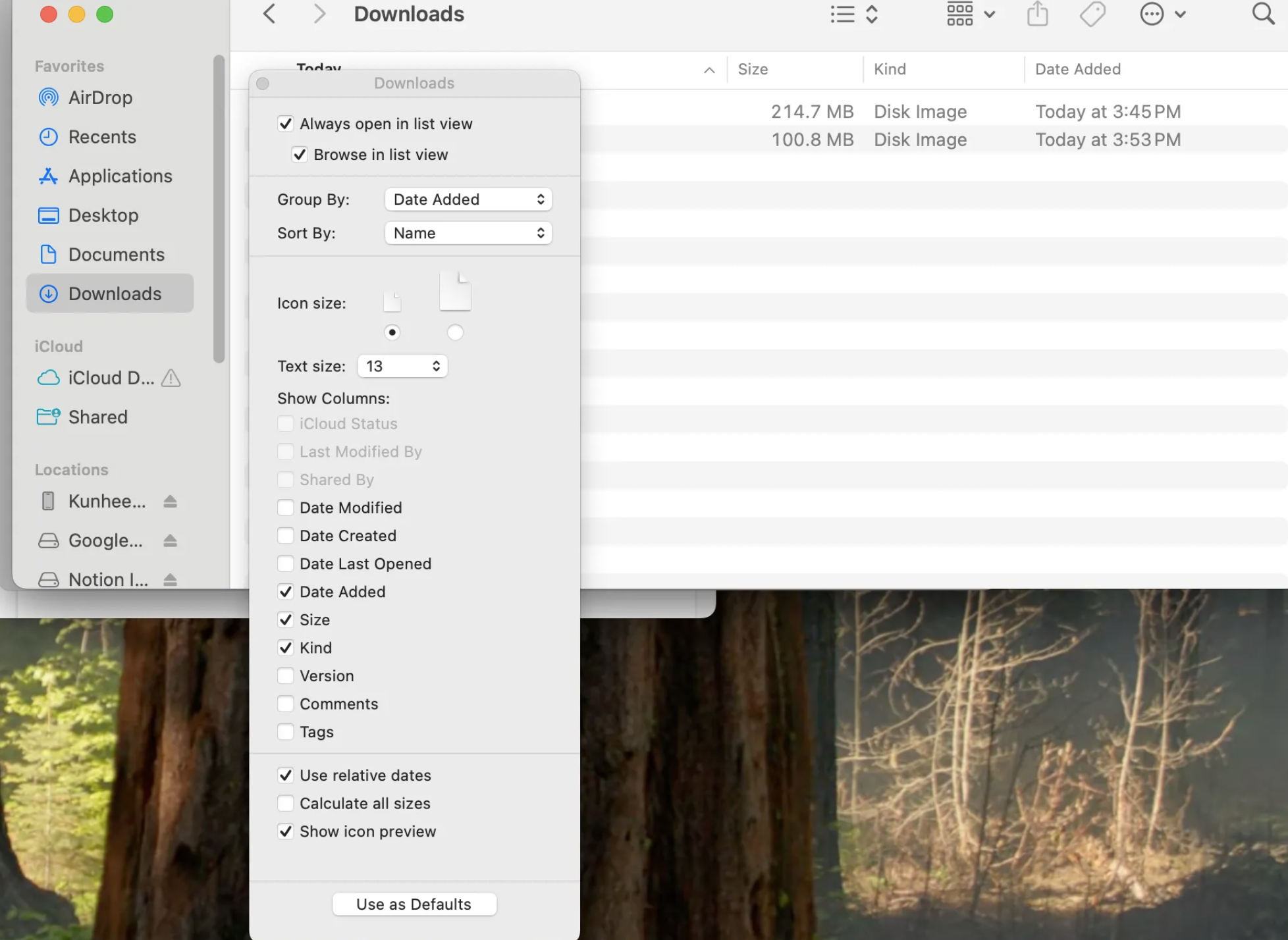Open the Group By dropdown
The width and height of the screenshot is (1288, 940).
tap(468, 199)
